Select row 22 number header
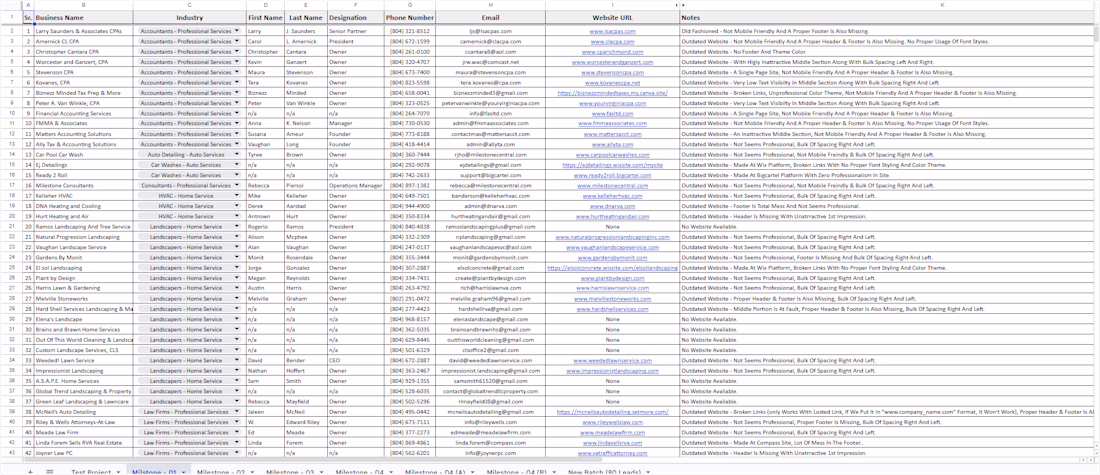 coord(11,236)
